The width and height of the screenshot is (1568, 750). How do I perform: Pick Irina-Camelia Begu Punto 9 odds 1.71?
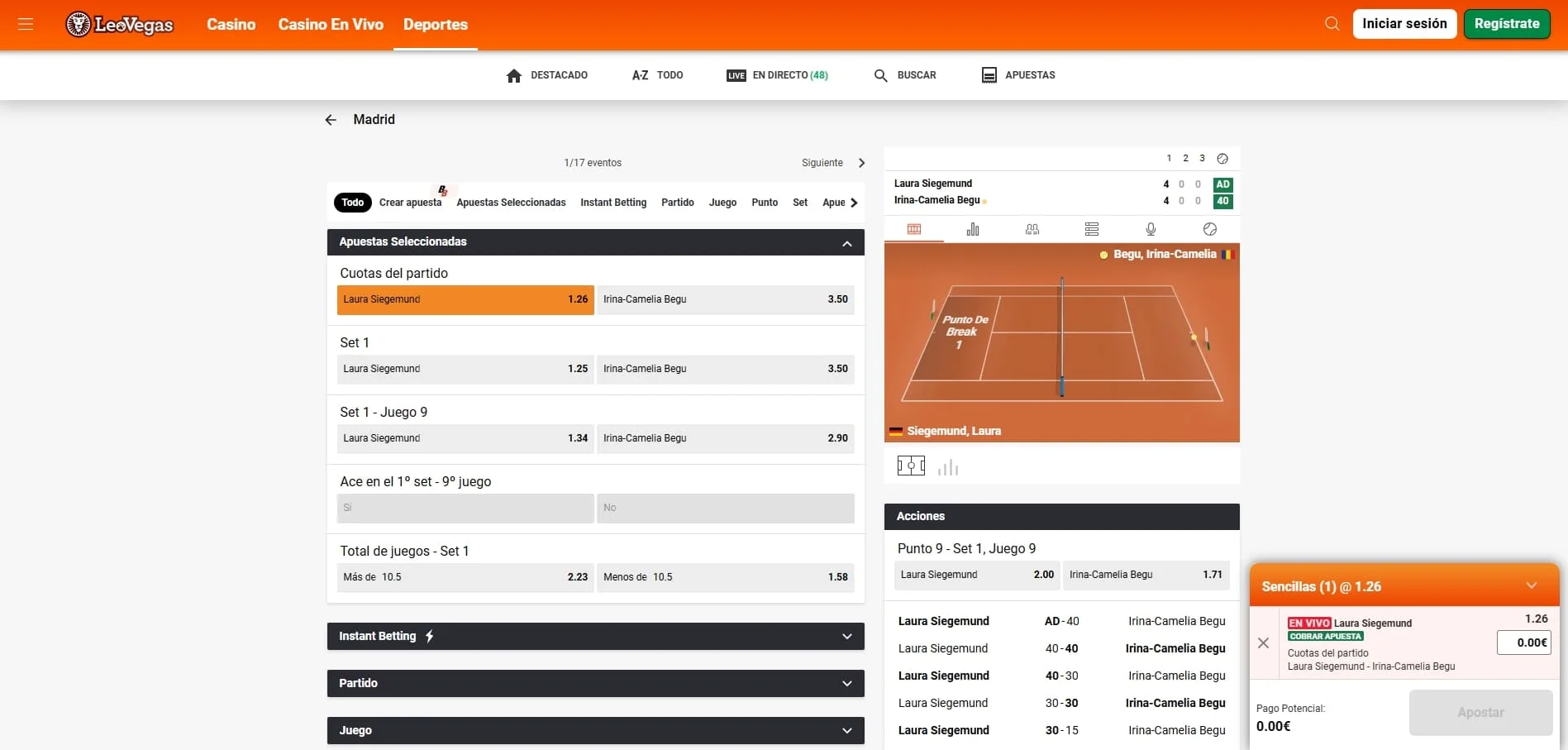[1146, 576]
